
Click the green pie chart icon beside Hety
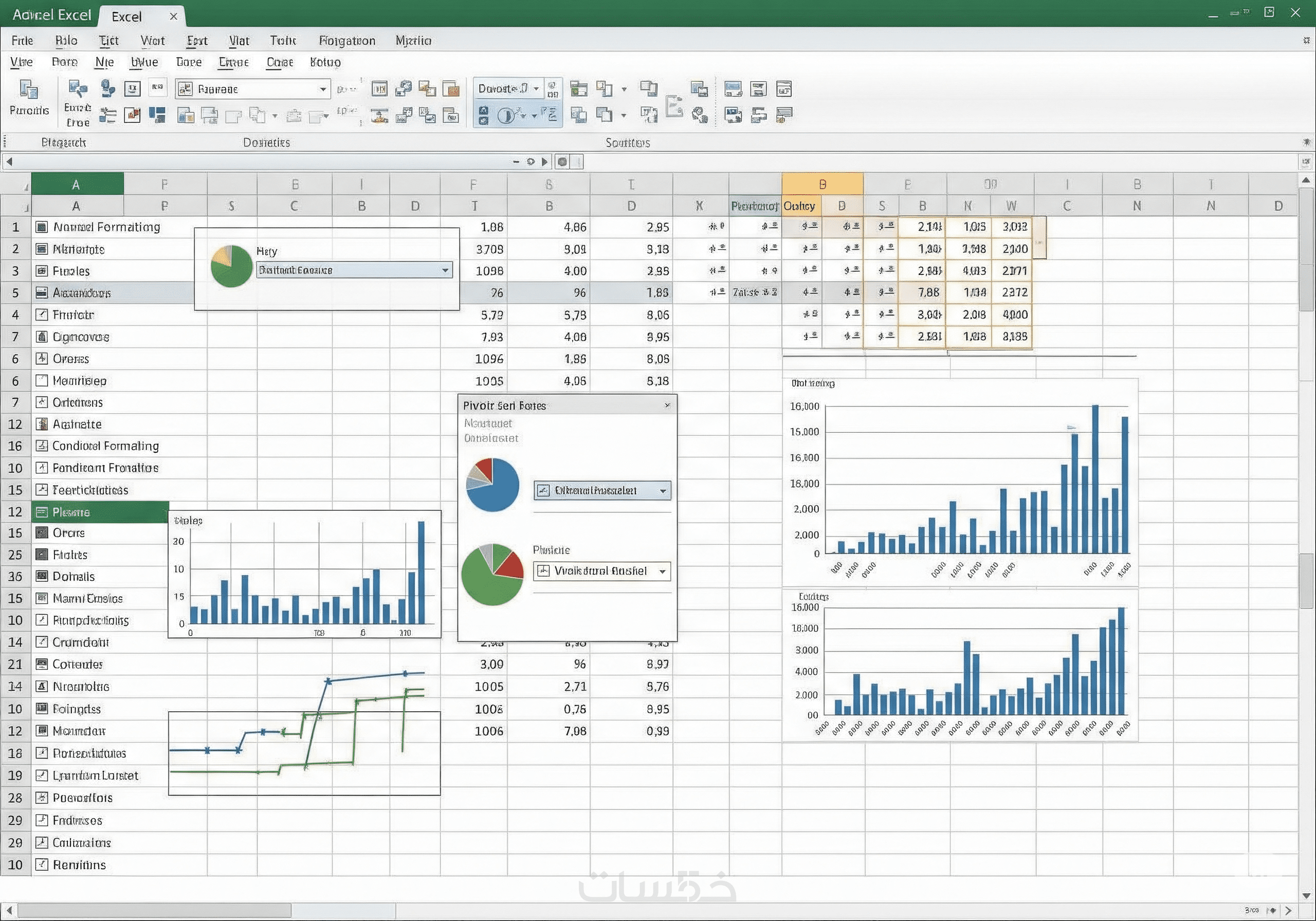231,267
